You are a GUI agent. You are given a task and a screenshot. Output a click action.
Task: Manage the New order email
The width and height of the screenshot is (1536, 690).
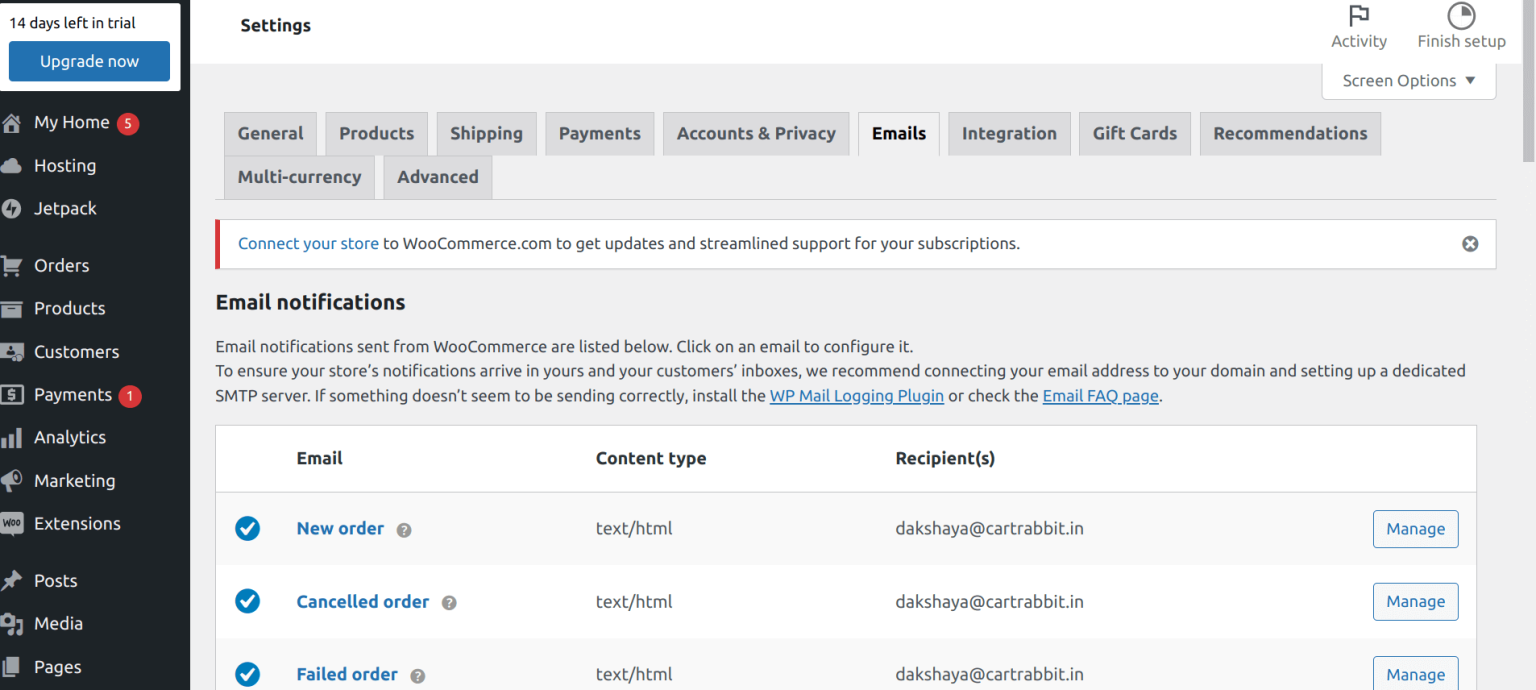pyautogui.click(x=1415, y=529)
